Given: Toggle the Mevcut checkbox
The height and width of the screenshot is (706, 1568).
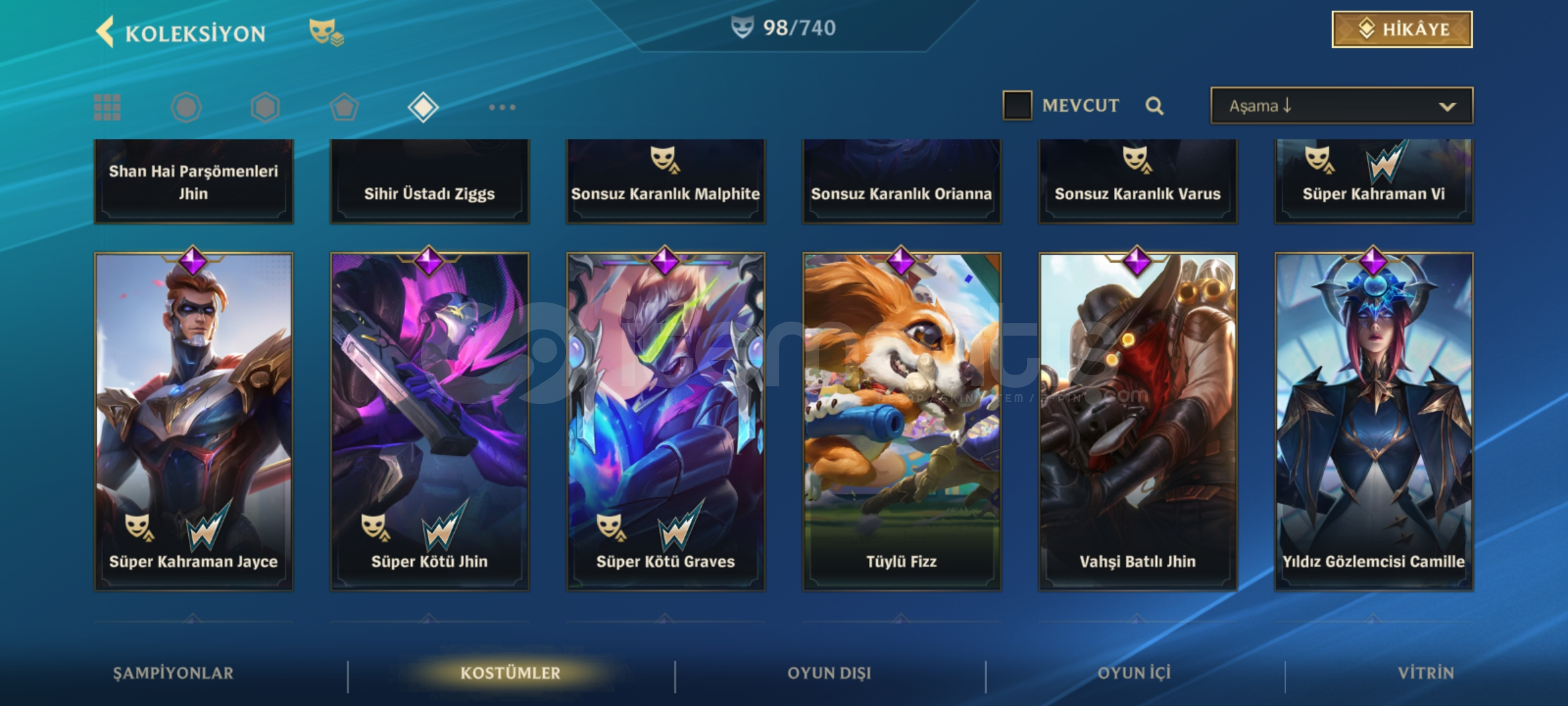Looking at the screenshot, I should coord(1017,105).
